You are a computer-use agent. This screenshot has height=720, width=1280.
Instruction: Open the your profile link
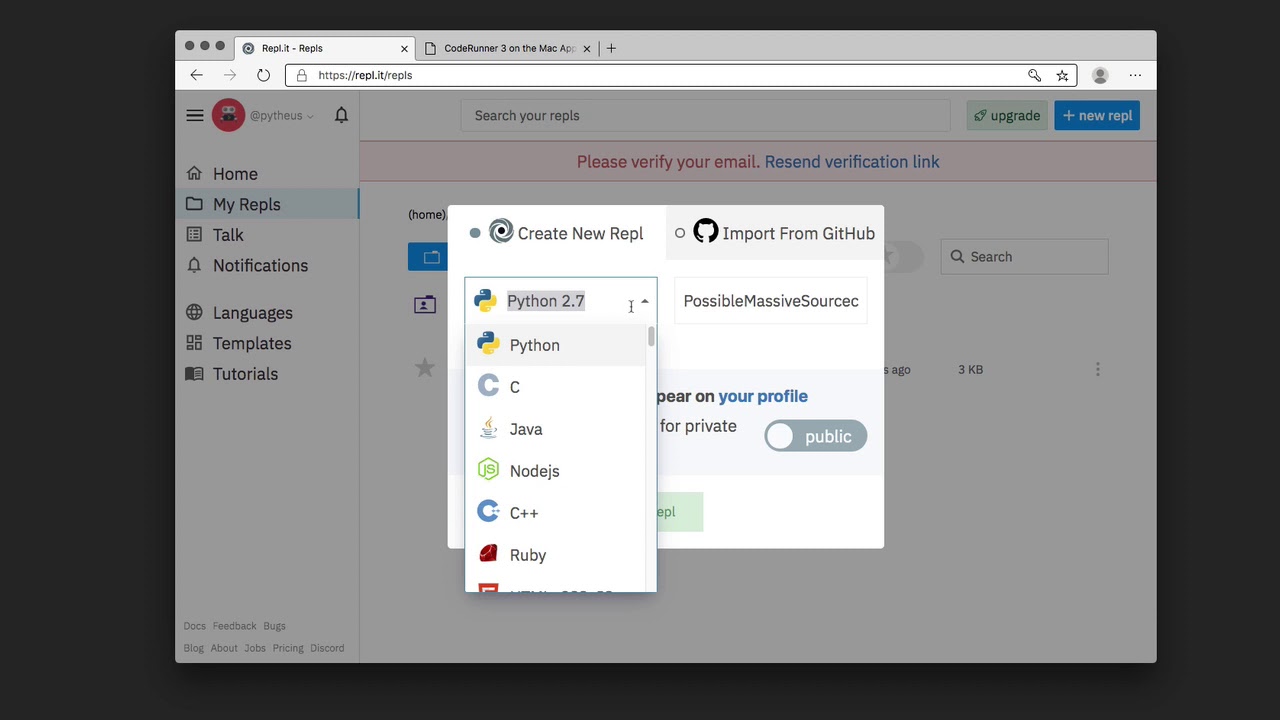tap(763, 396)
